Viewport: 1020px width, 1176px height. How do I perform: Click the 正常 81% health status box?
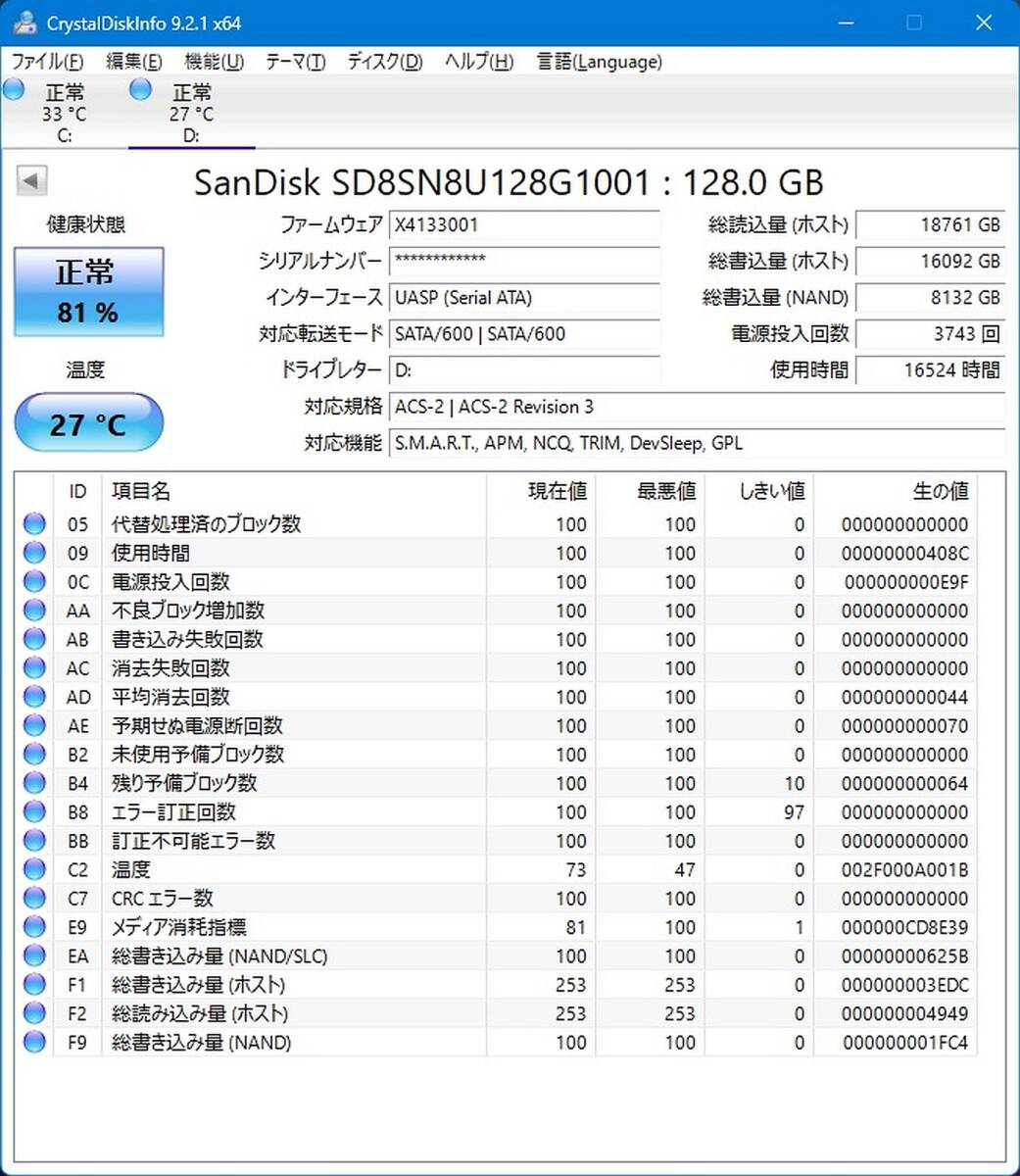[x=88, y=291]
